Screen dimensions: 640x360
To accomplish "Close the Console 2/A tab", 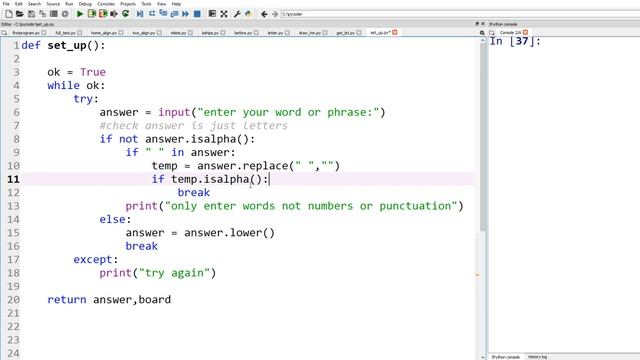I will tap(525, 32).
